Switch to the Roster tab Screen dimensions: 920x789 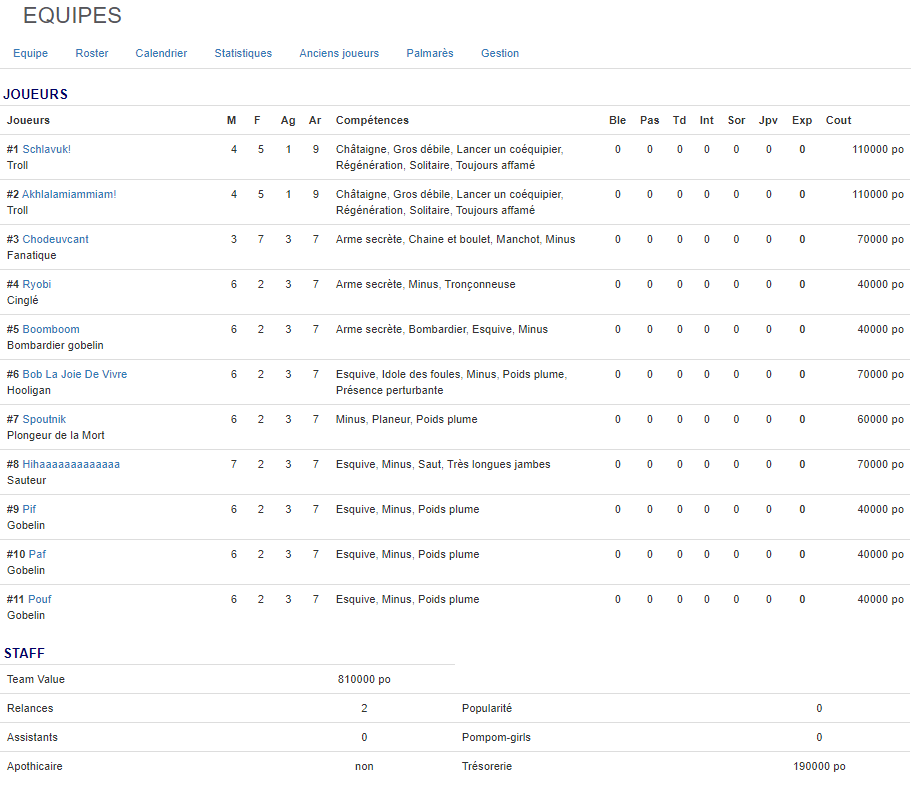tap(92, 53)
